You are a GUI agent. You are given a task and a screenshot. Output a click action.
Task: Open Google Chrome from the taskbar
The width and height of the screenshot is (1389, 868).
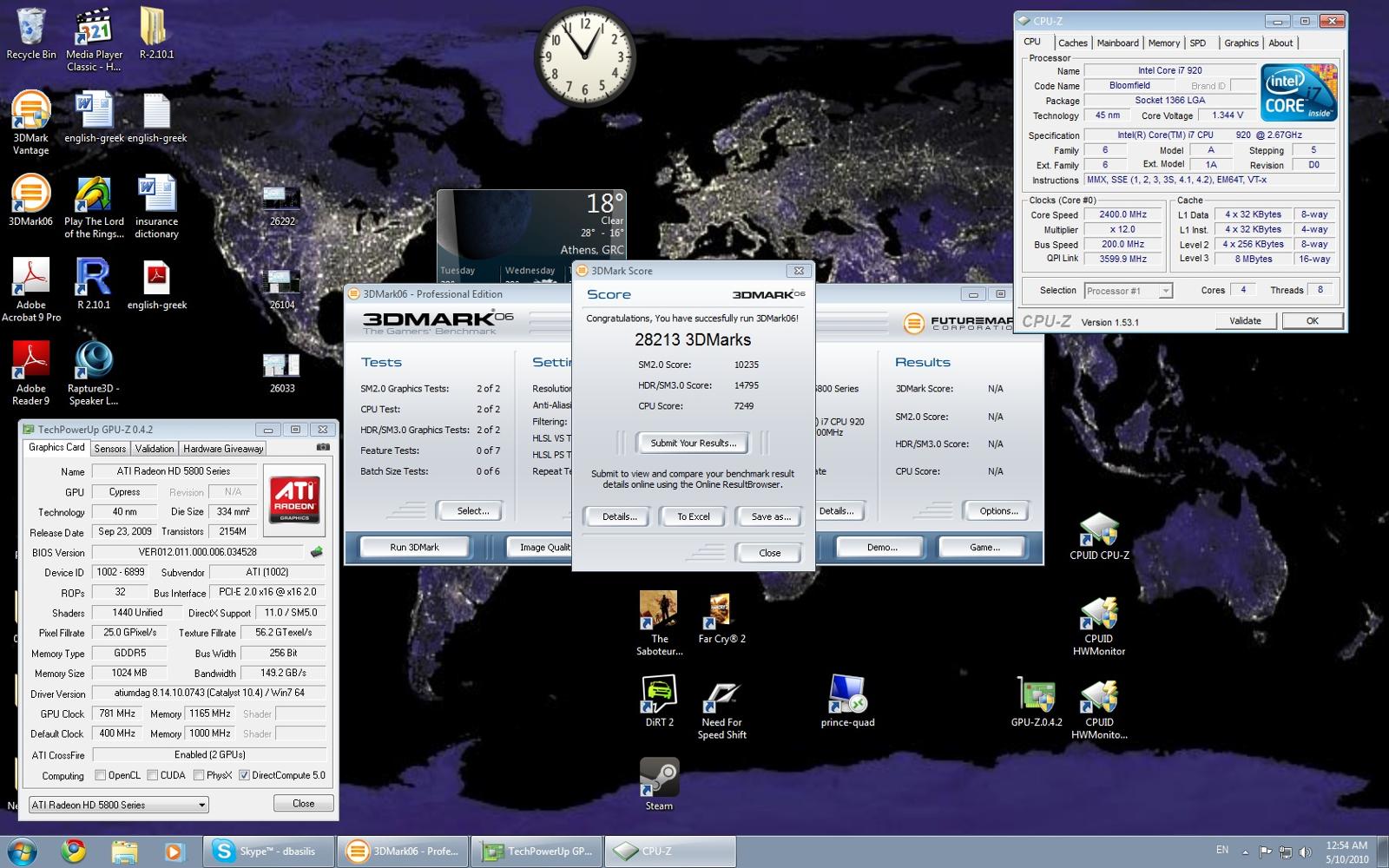tap(74, 852)
